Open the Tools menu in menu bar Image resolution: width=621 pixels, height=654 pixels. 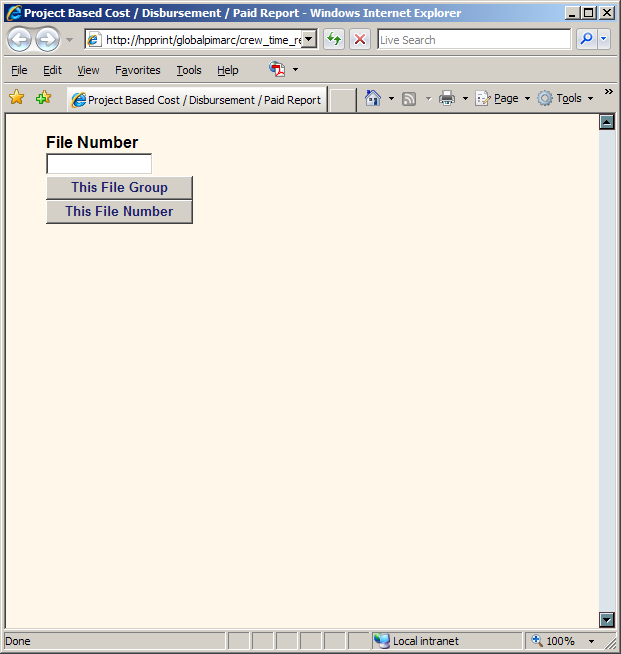(x=189, y=70)
